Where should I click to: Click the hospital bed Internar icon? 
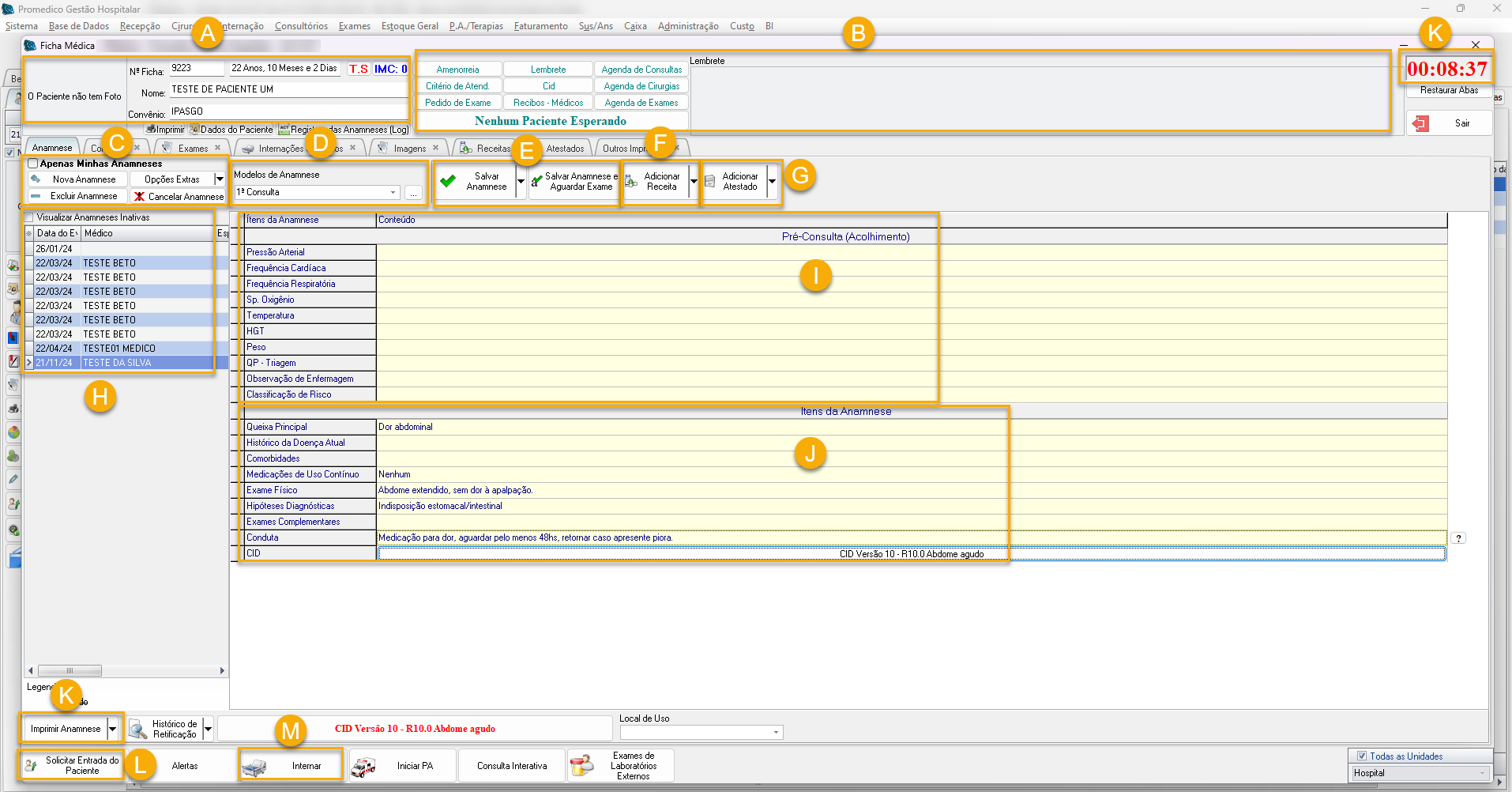pos(254,766)
